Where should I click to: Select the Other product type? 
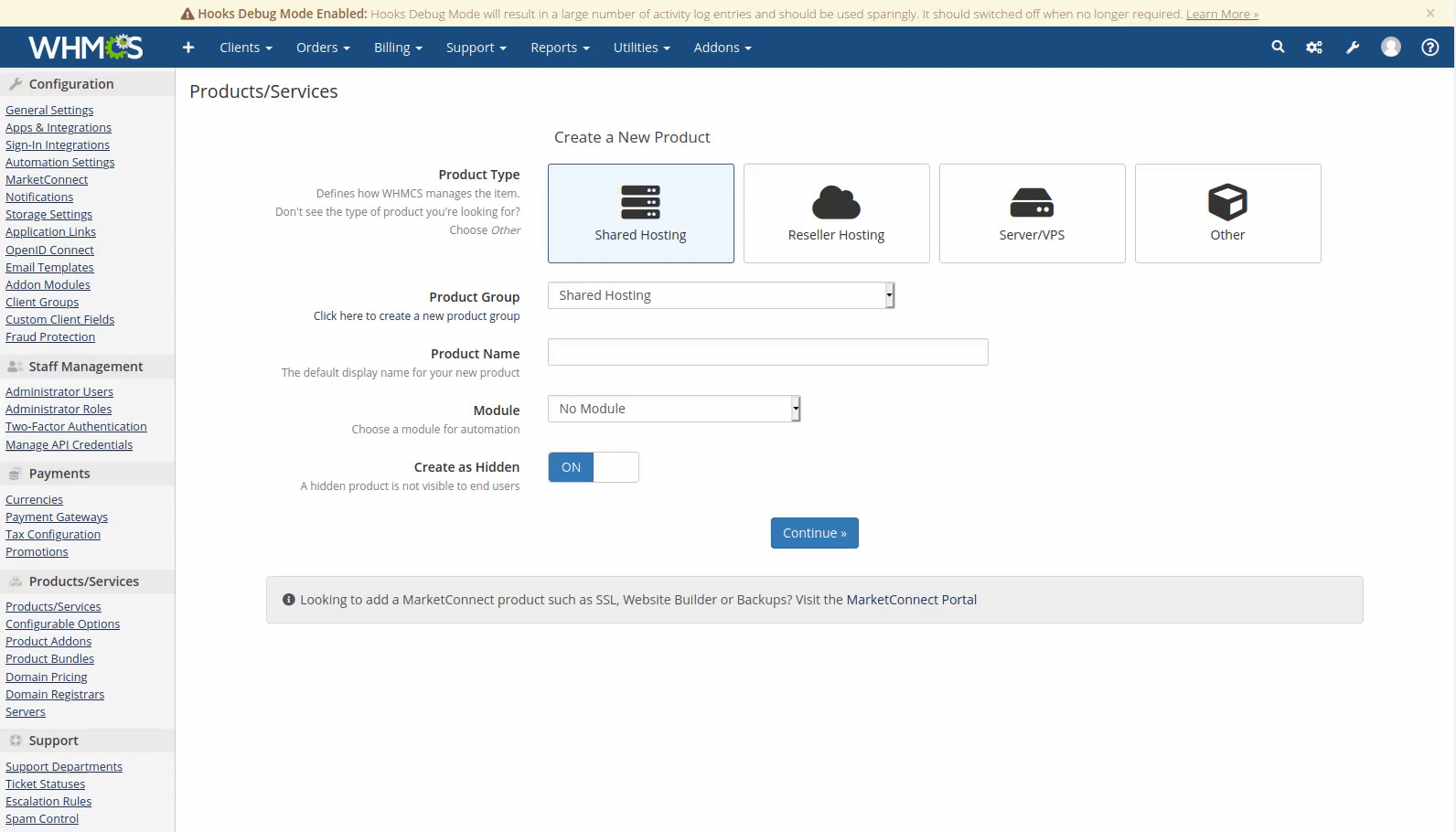1228,213
